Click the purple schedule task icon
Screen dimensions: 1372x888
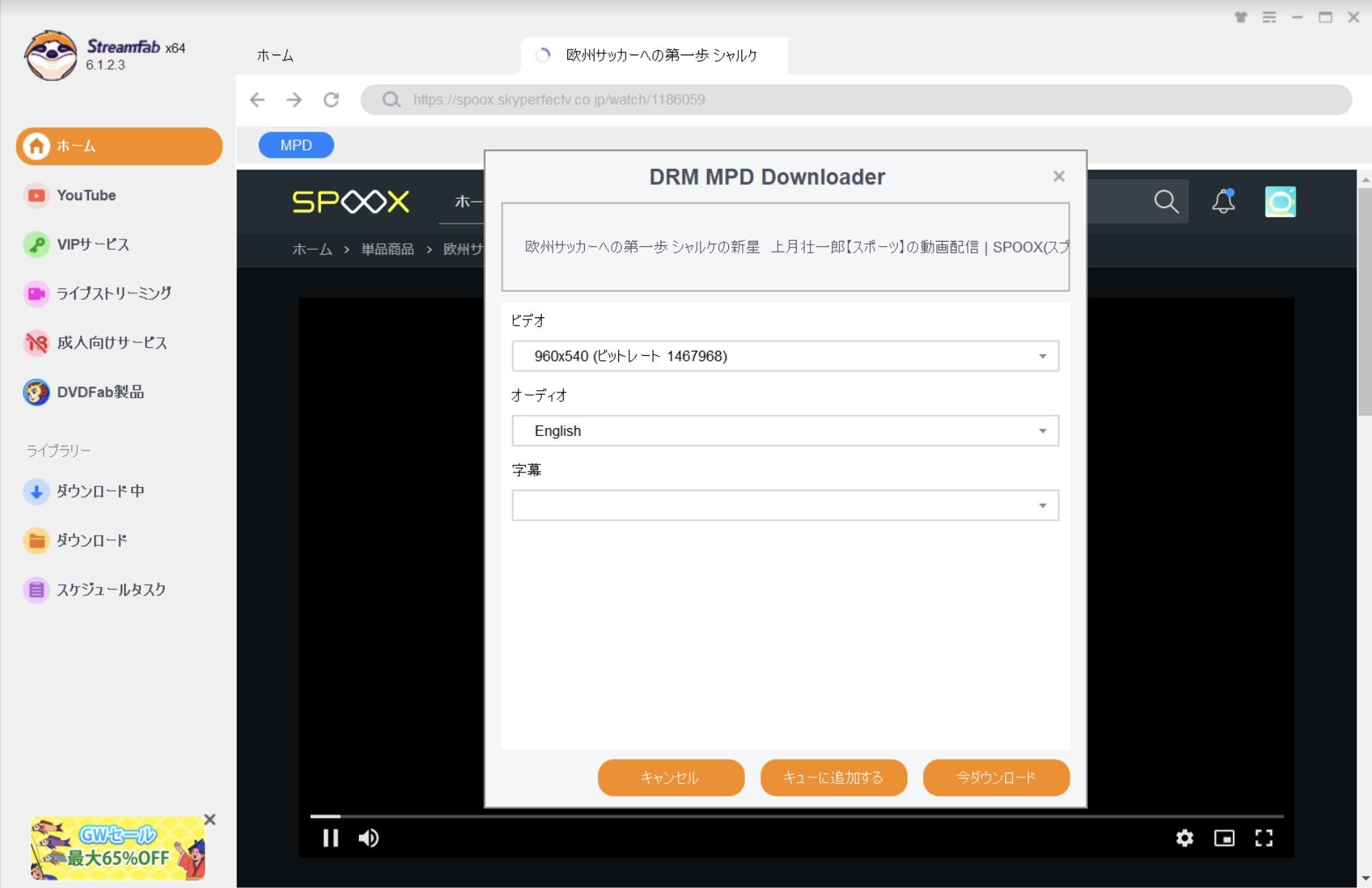[36, 590]
